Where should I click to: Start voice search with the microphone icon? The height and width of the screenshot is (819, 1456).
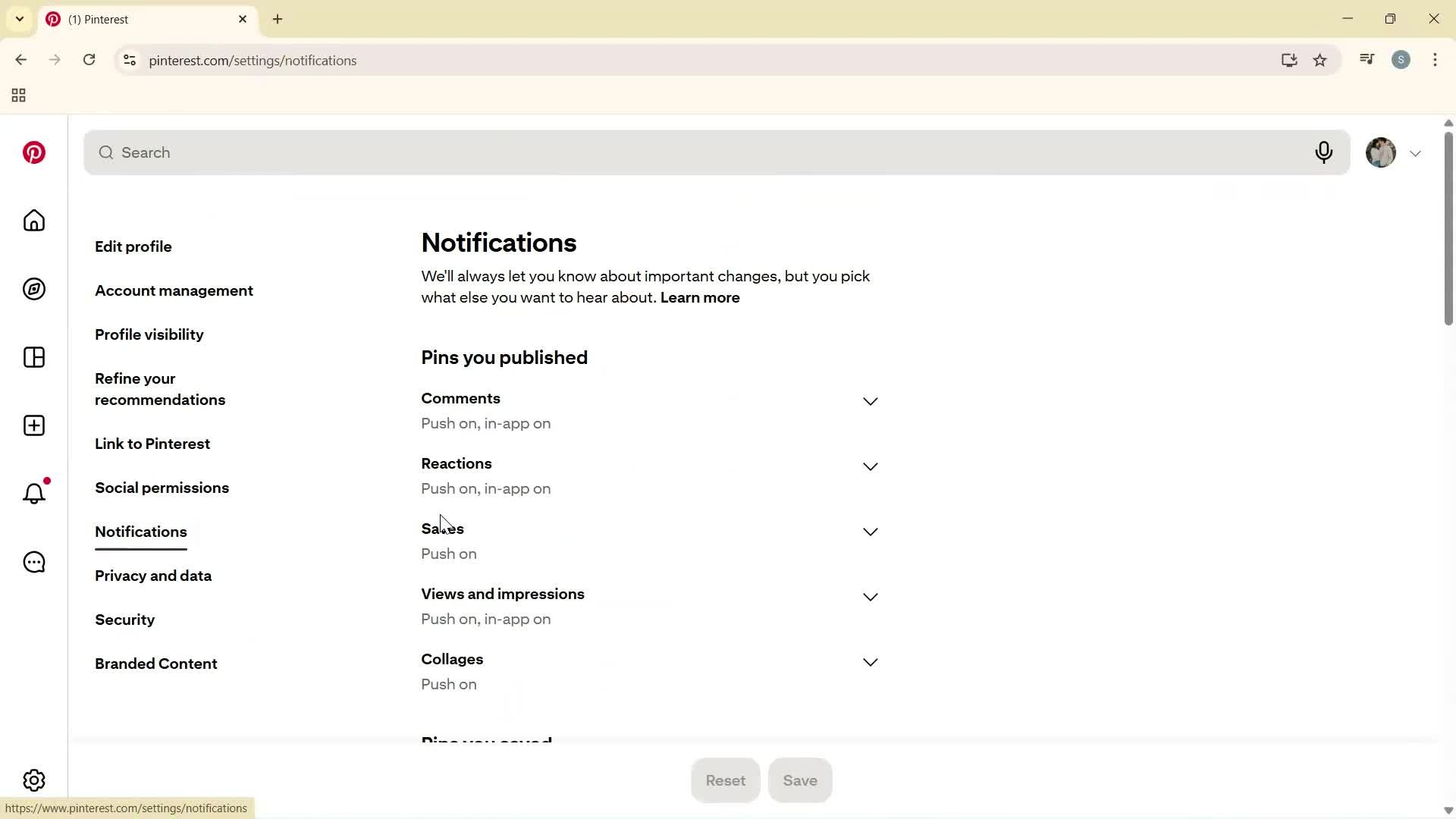(x=1324, y=152)
